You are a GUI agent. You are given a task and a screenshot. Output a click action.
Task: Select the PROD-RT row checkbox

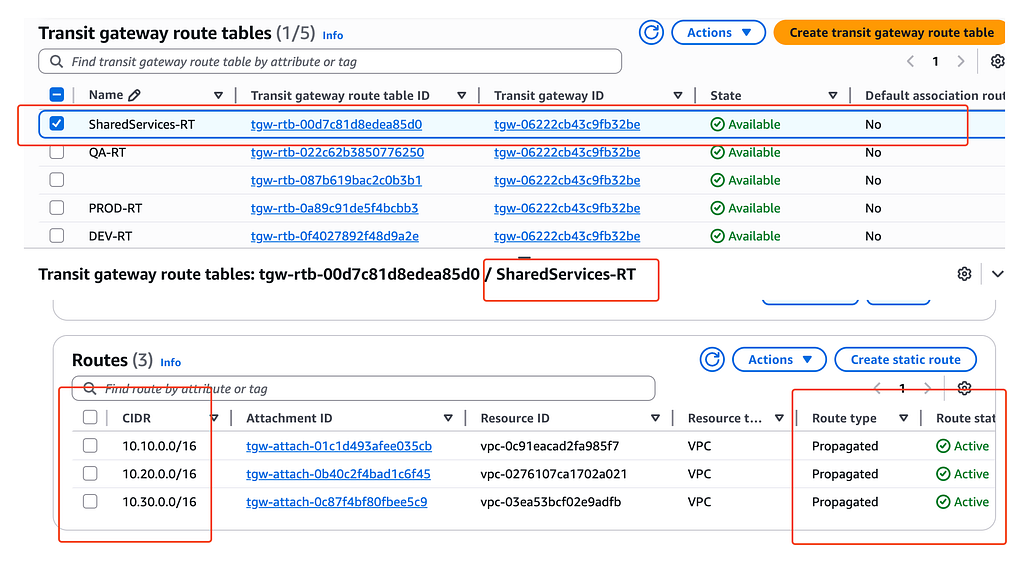click(57, 208)
